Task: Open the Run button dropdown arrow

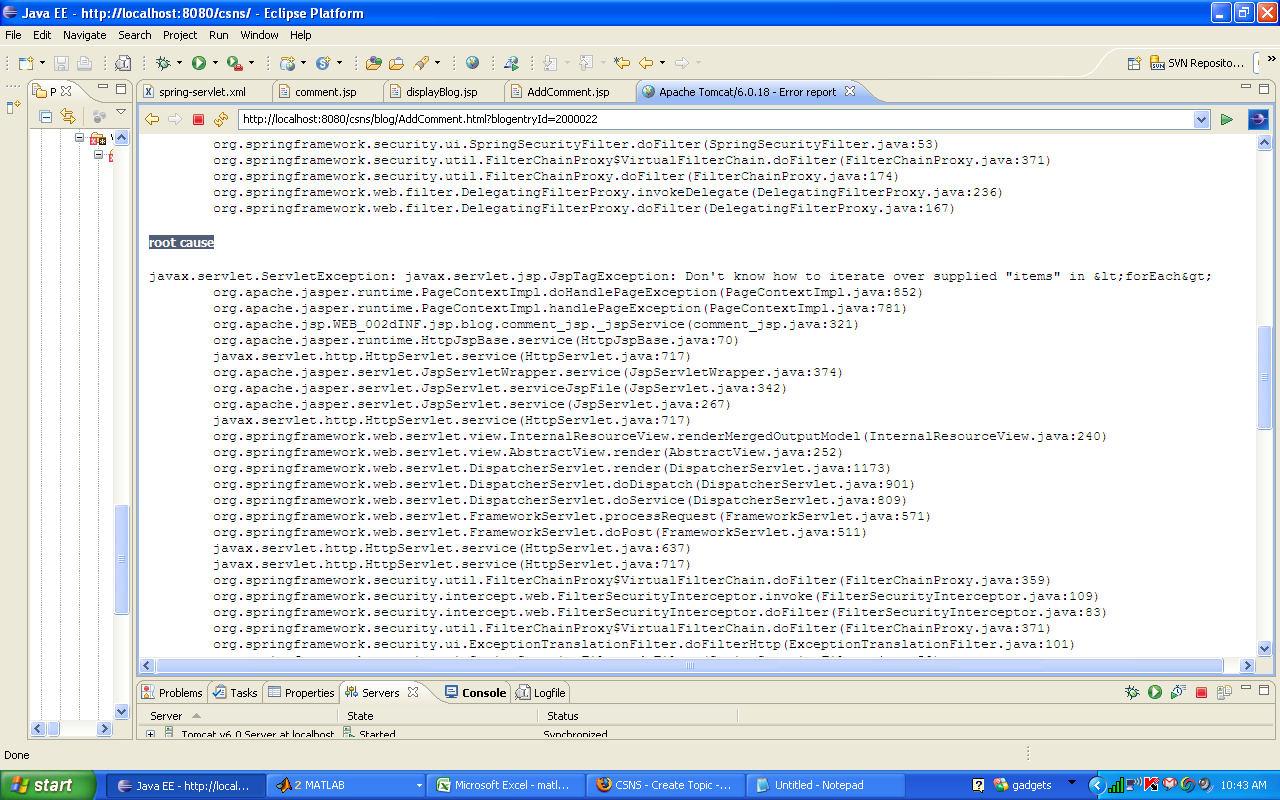Action: pyautogui.click(x=215, y=63)
